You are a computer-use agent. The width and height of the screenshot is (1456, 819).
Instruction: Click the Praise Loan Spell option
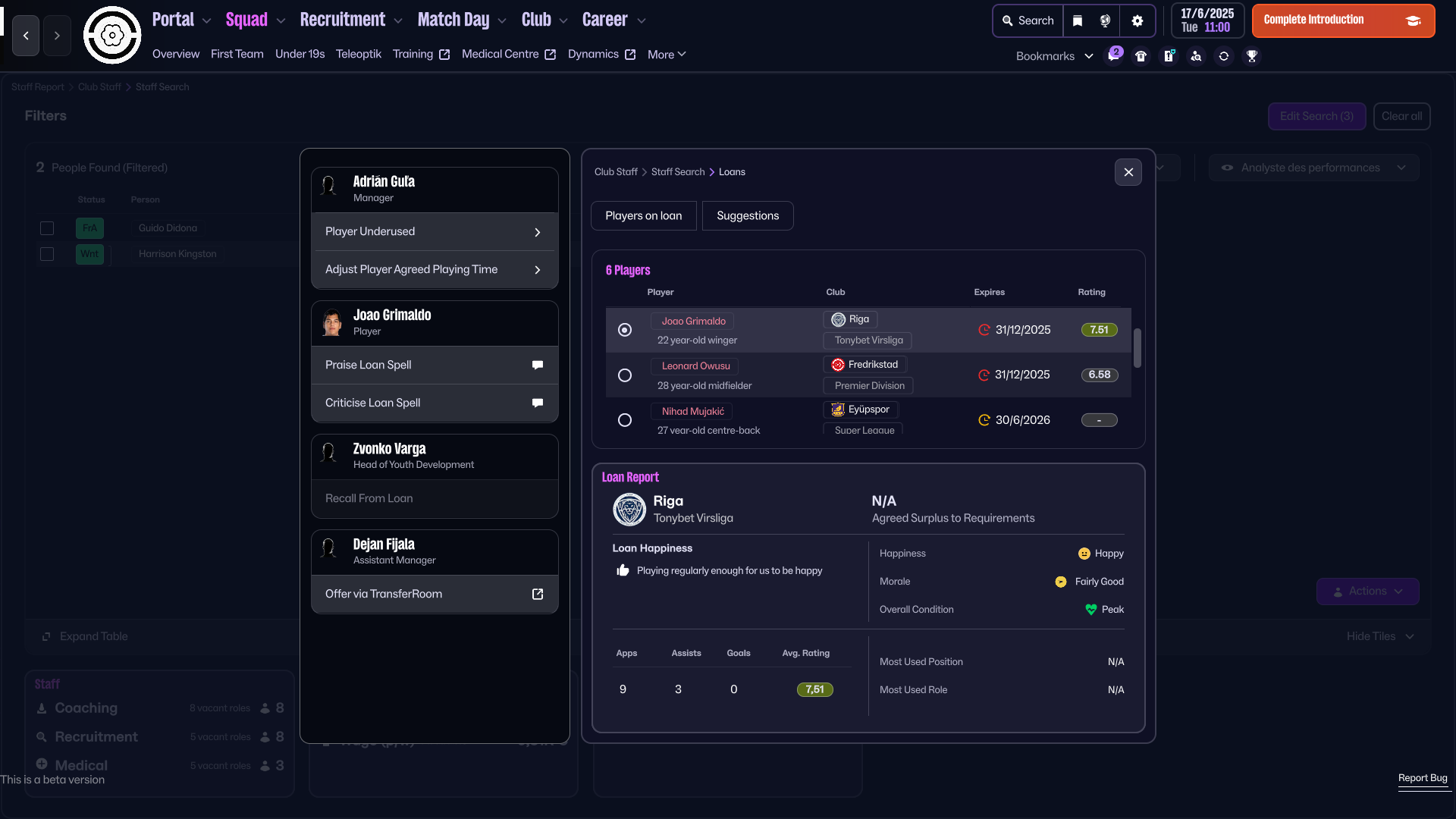pyautogui.click(x=435, y=365)
